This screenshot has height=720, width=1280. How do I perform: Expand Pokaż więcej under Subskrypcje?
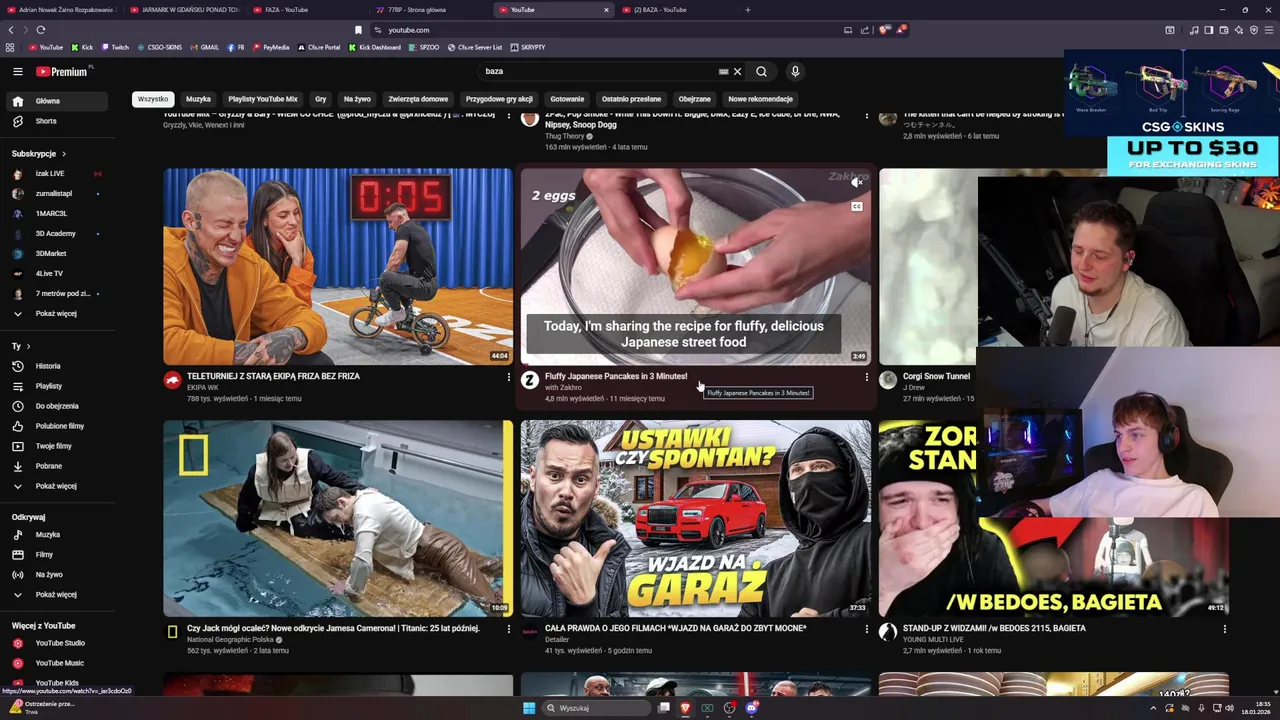point(55,313)
